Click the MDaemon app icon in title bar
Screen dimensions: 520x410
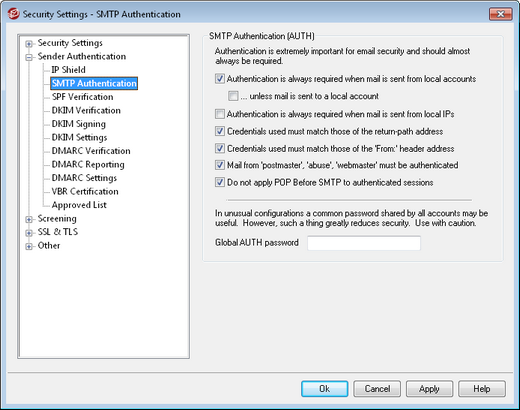click(13, 14)
